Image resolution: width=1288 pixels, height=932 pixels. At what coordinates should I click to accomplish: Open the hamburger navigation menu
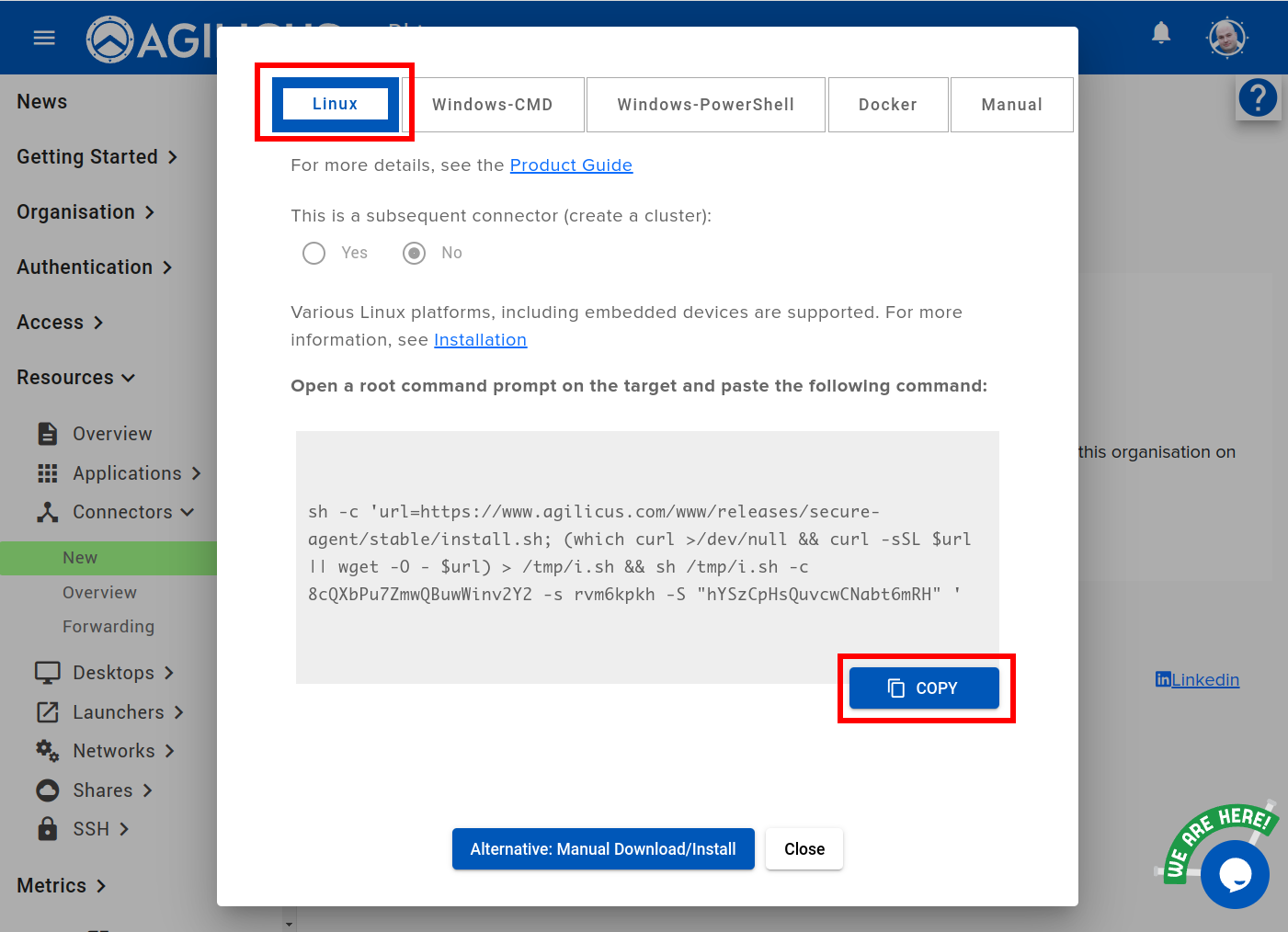(x=44, y=38)
